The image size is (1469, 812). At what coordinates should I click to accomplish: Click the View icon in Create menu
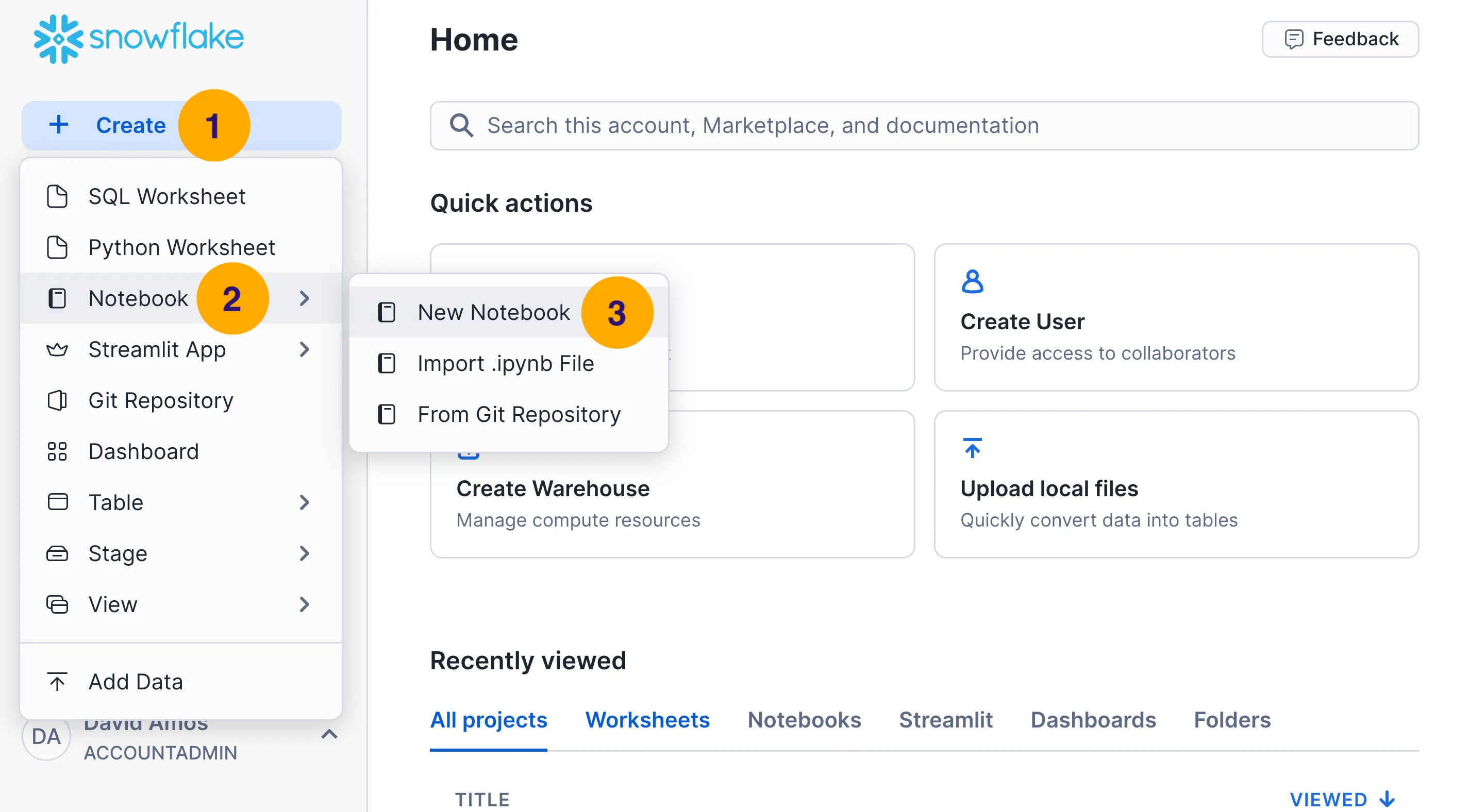pos(57,604)
